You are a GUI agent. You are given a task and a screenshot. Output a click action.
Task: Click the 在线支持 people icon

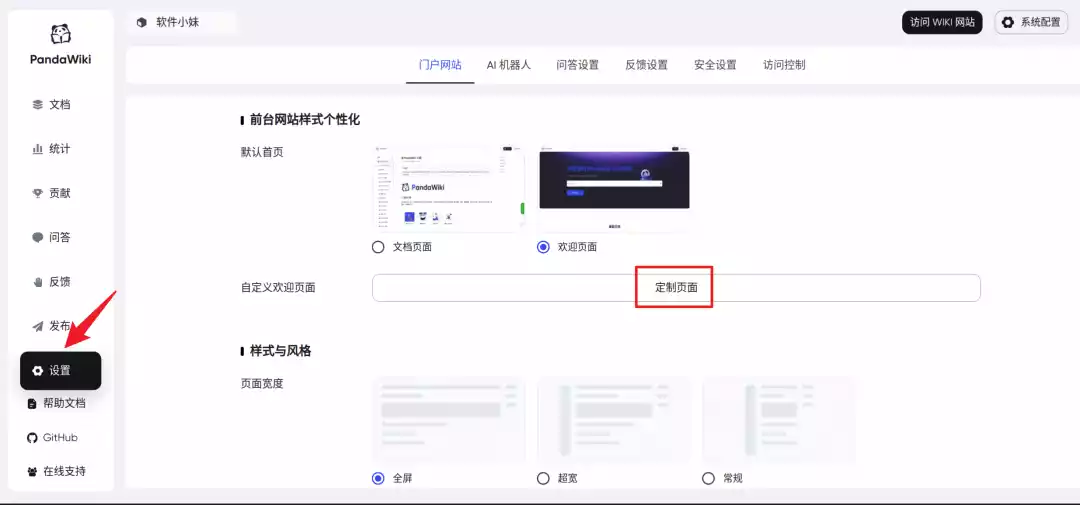click(x=32, y=472)
